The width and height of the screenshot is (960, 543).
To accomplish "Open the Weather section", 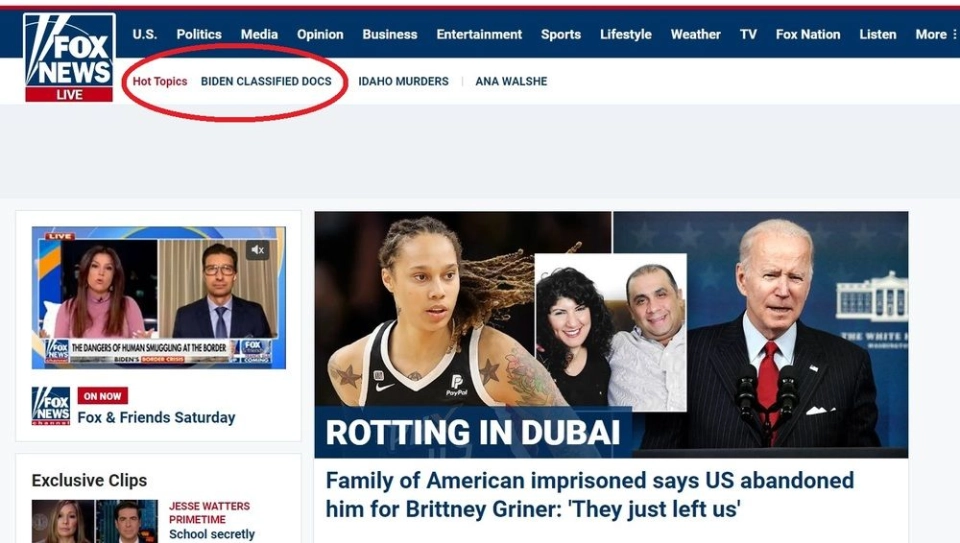I will (696, 34).
